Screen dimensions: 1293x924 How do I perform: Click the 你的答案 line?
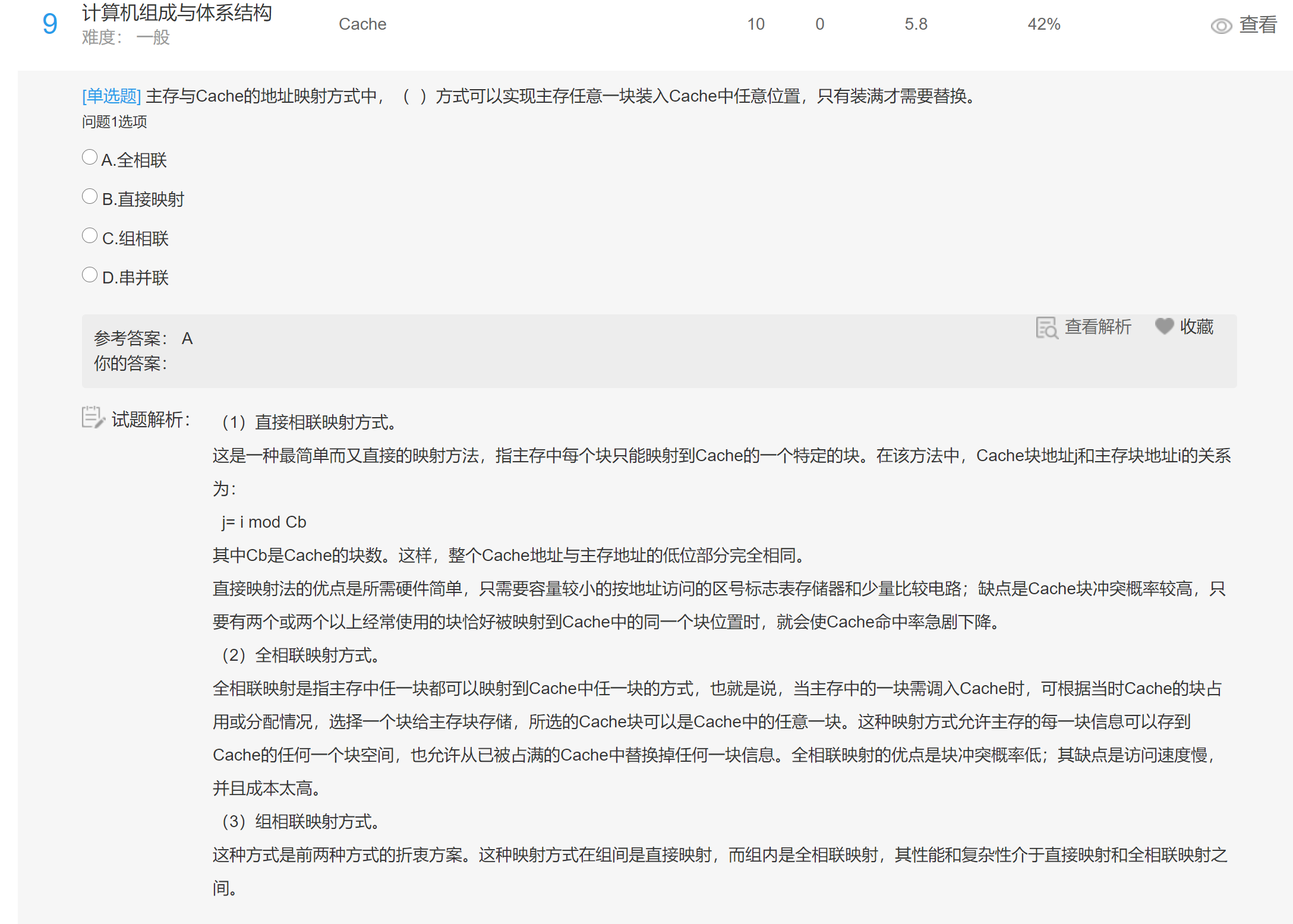(131, 364)
